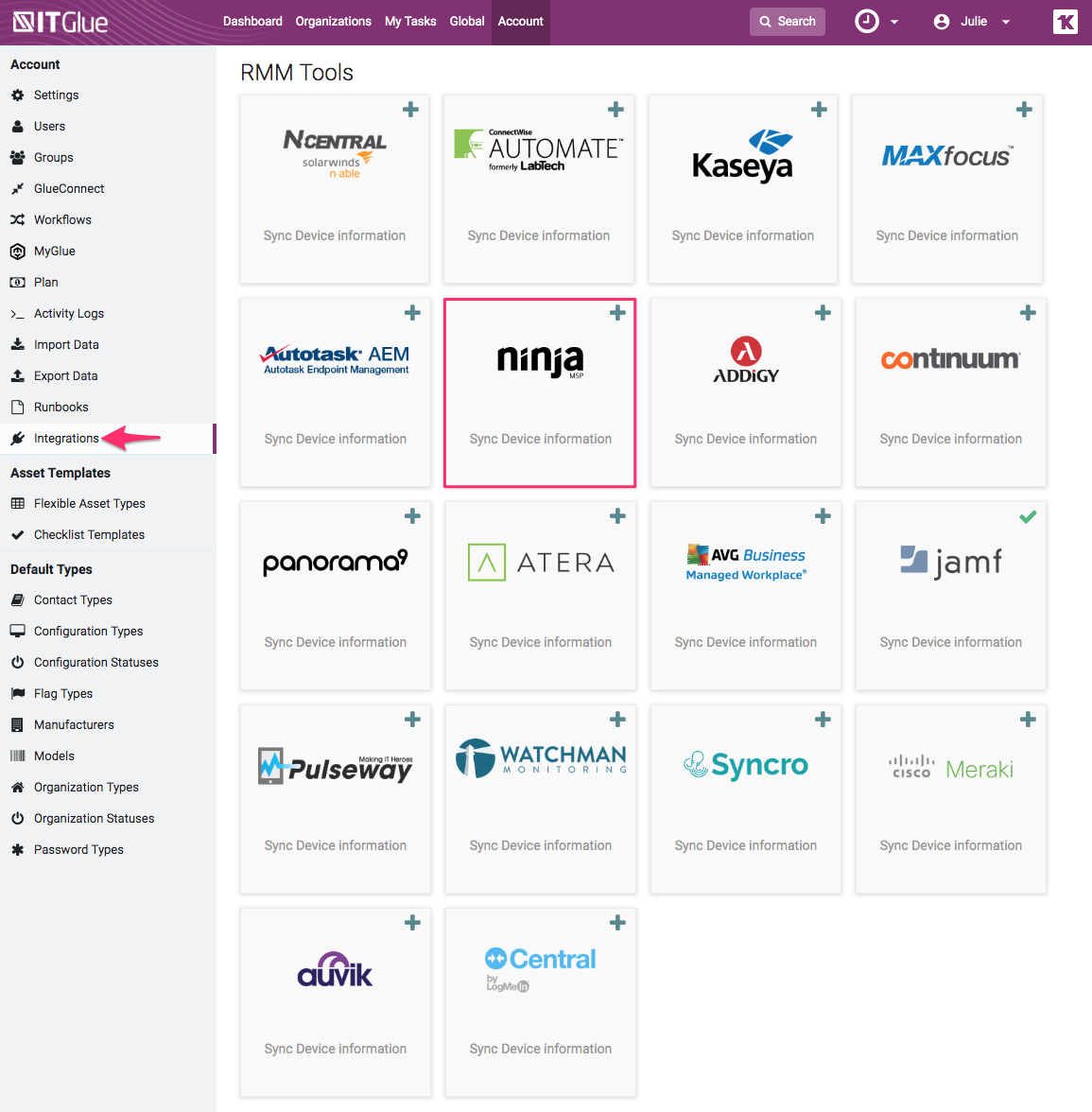Viewport: 1092px width, 1112px height.
Task: Add the LogMeIn Central integration plus icon
Action: coord(617,923)
